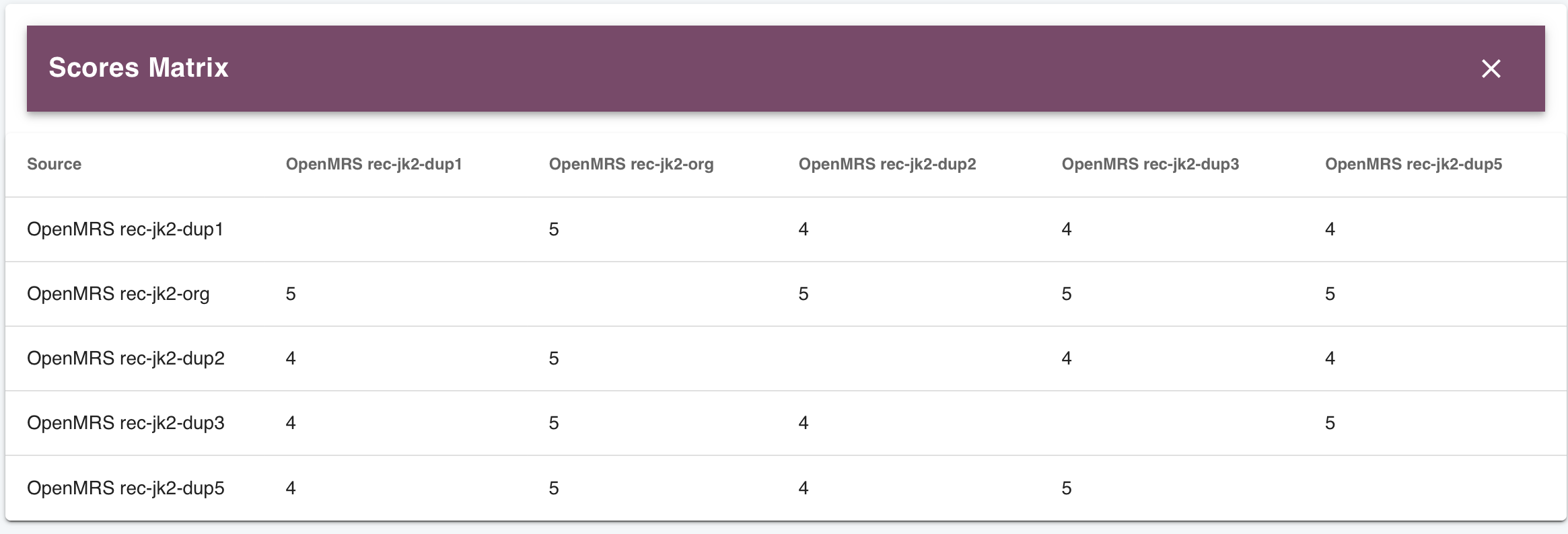Click the Scores Matrix title
The height and width of the screenshot is (534, 1568).
[139, 68]
